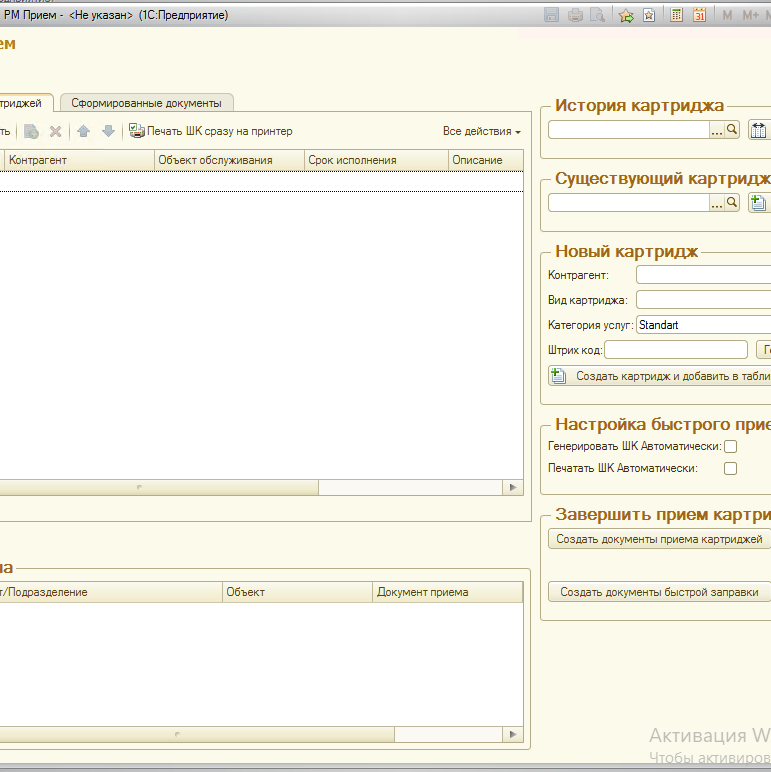Click the Объект обслуживания column header
The width and height of the screenshot is (771, 772).
(x=229, y=161)
